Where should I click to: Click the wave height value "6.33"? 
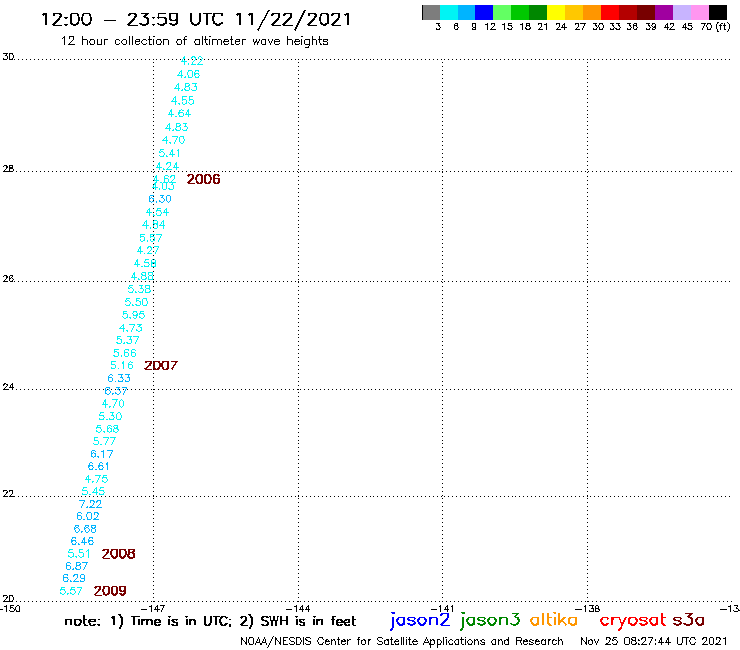pyautogui.click(x=119, y=378)
